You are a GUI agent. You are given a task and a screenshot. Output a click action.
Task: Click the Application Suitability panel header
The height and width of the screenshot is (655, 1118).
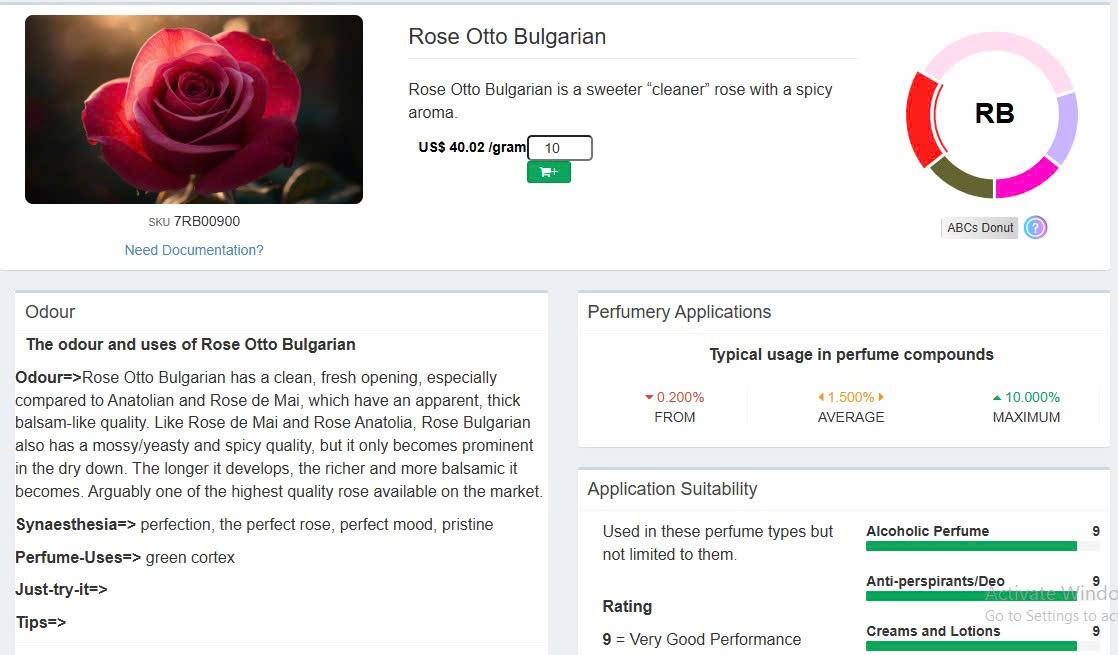(x=672, y=489)
